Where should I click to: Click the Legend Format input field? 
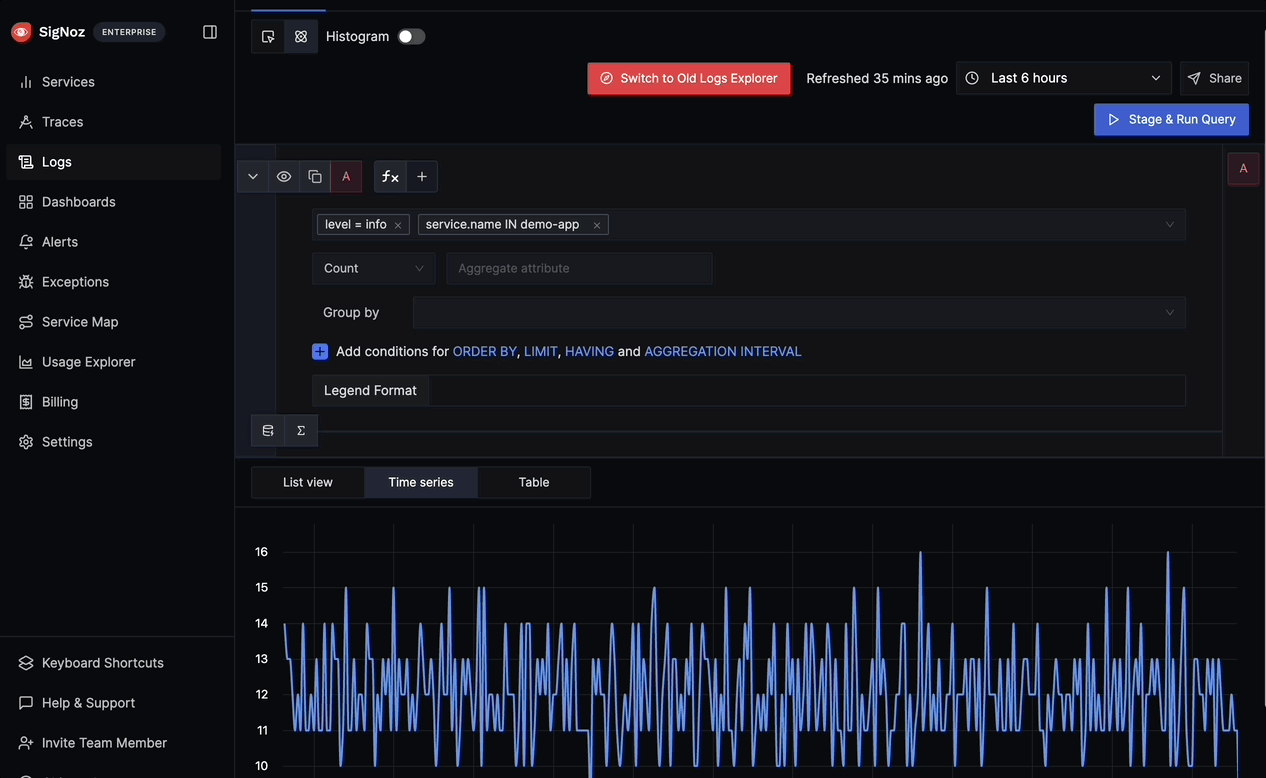[x=807, y=390]
